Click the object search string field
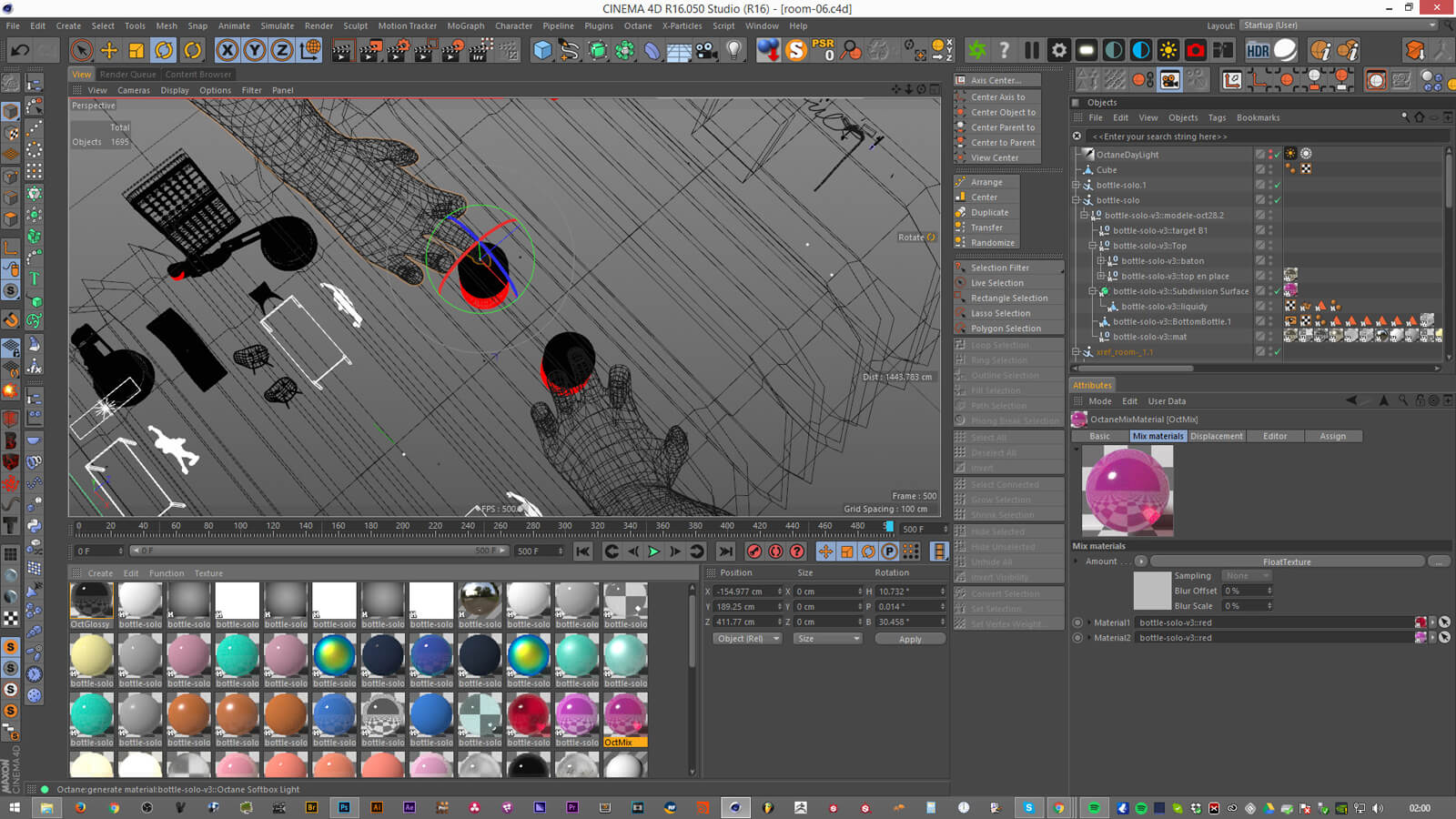 click(1268, 136)
